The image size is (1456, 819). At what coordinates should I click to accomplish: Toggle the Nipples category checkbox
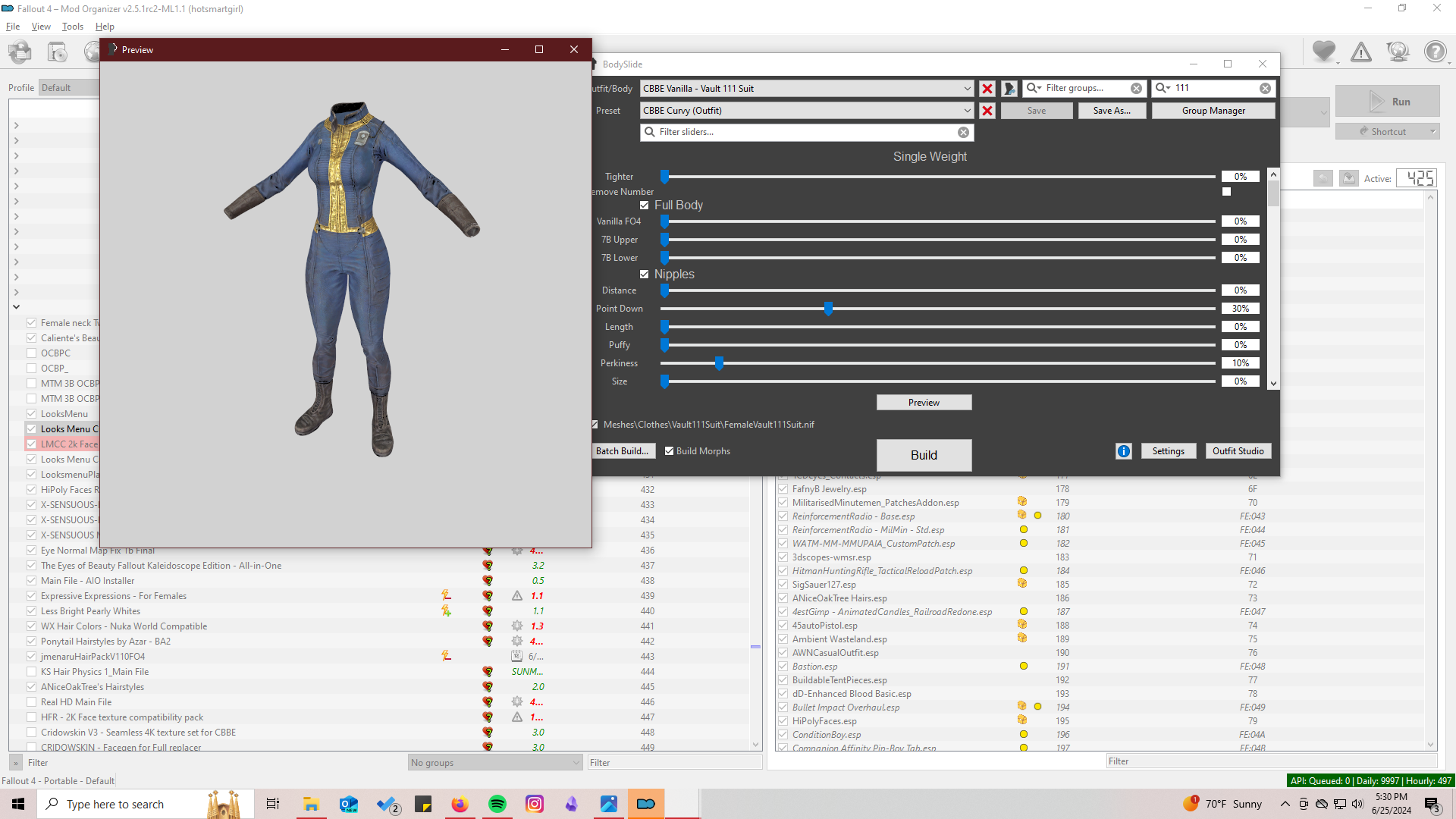645,275
